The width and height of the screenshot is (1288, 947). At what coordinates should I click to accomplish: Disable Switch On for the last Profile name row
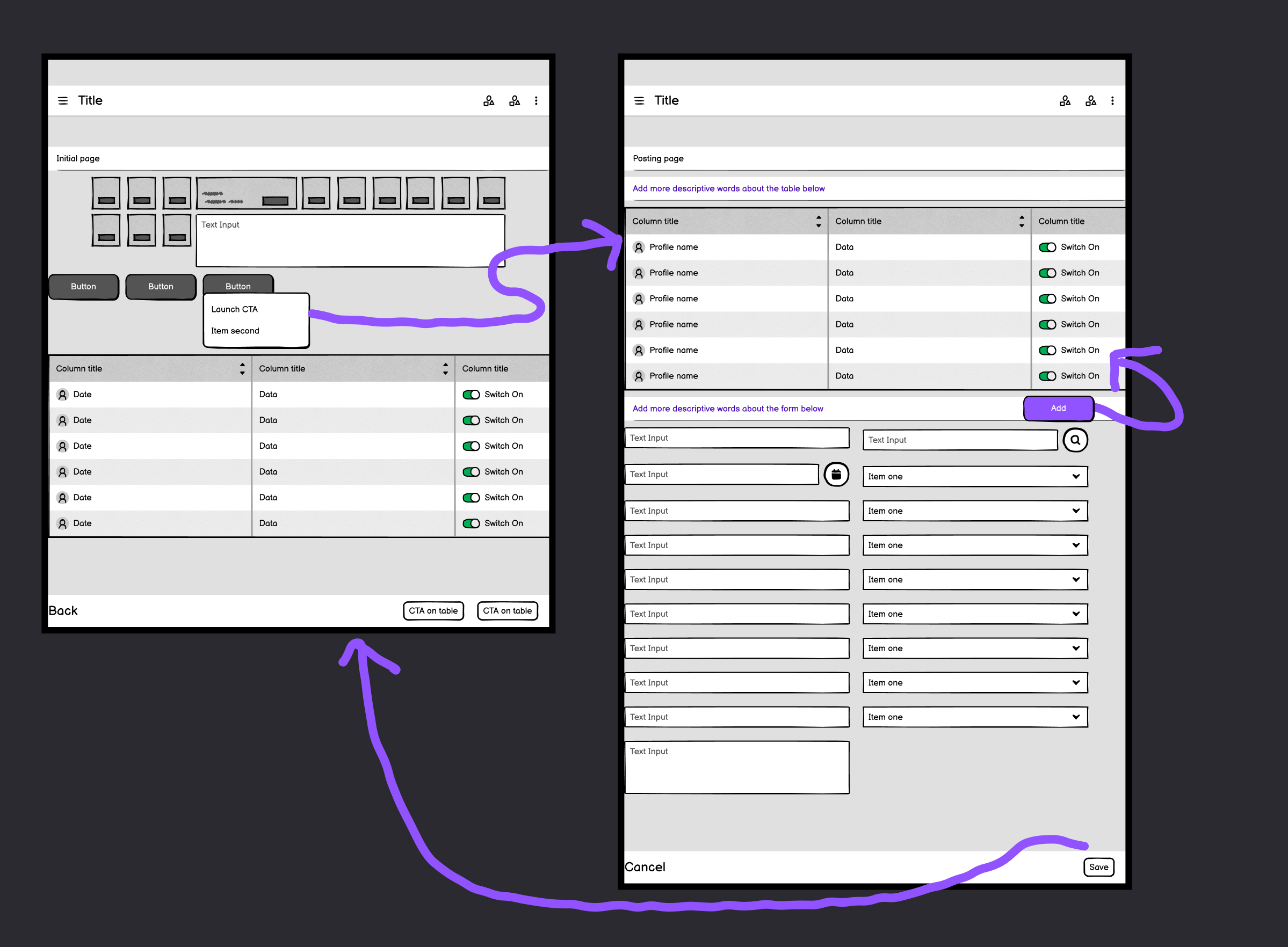[x=1048, y=375]
